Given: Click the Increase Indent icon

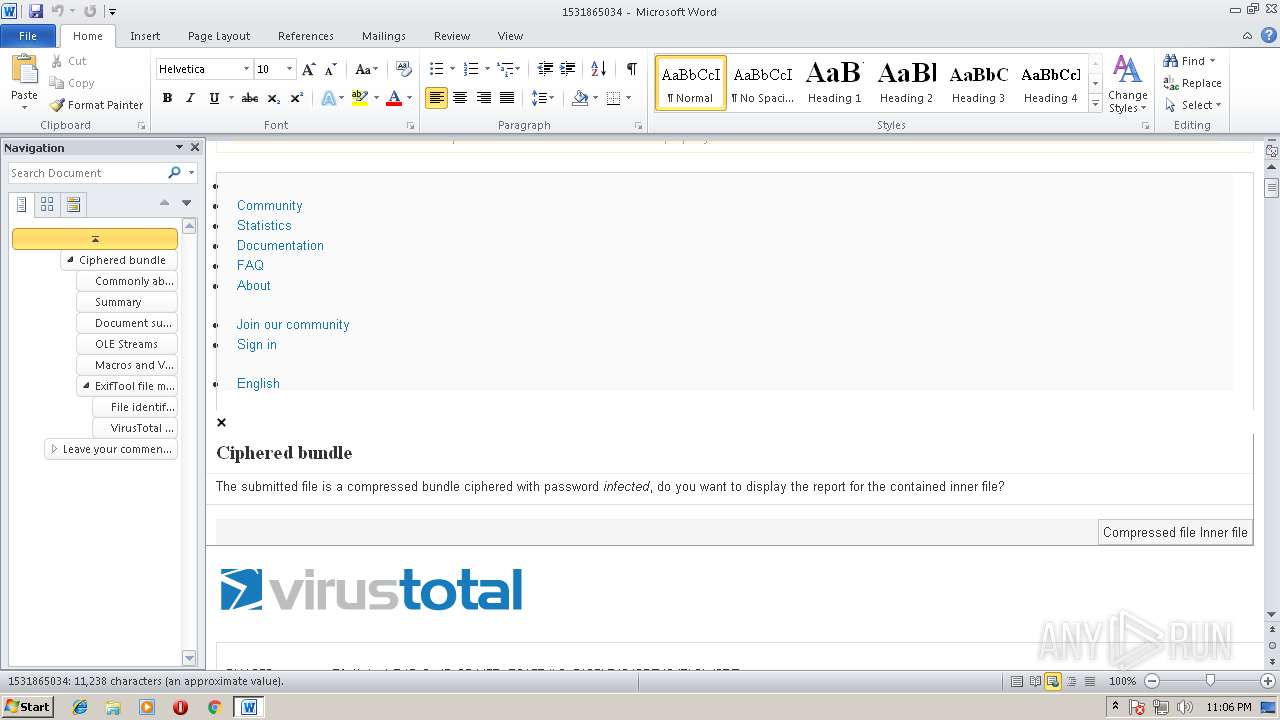Looking at the screenshot, I should [567, 69].
